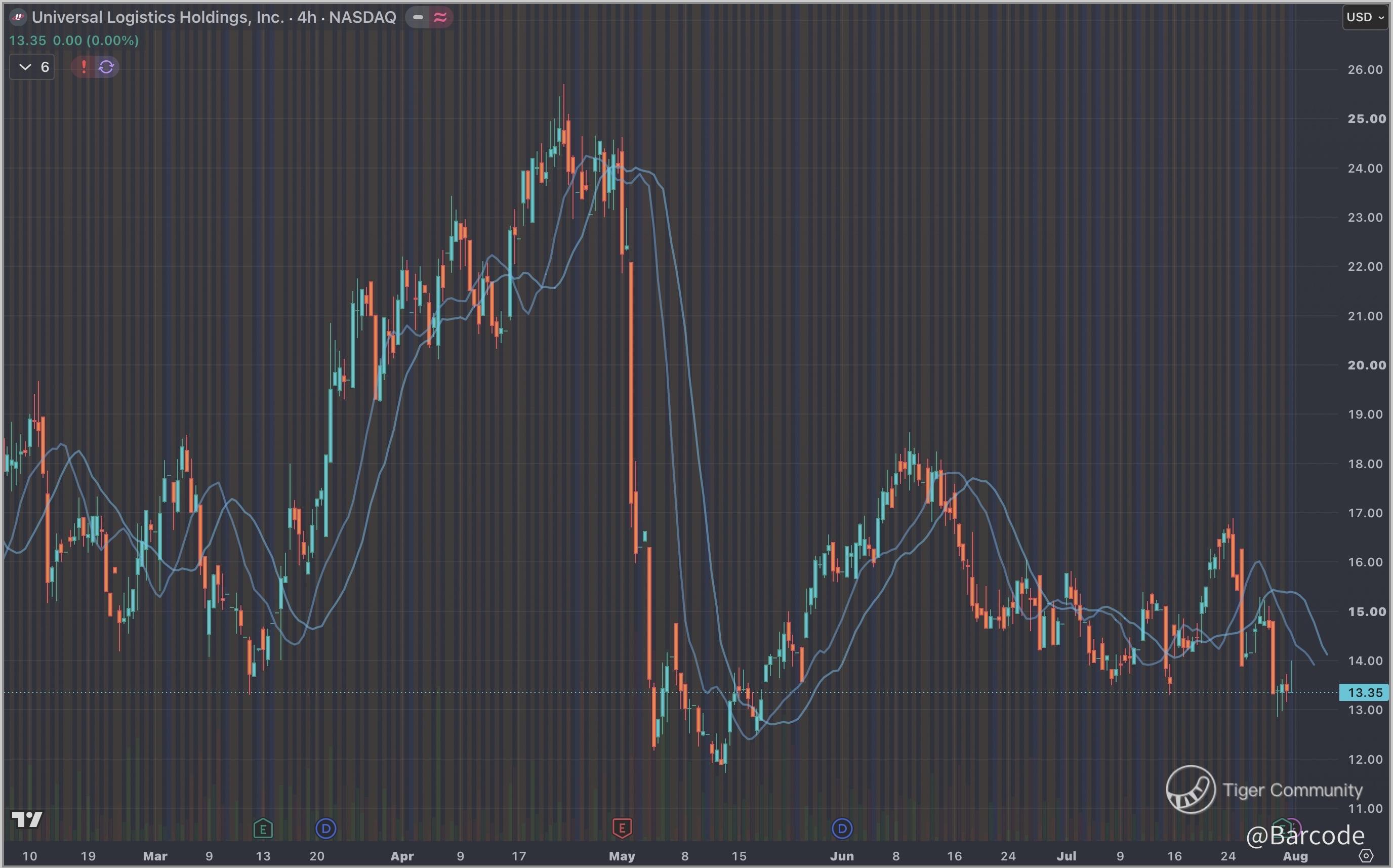
Task: Click the 26.00 price axis label
Action: tap(1365, 69)
